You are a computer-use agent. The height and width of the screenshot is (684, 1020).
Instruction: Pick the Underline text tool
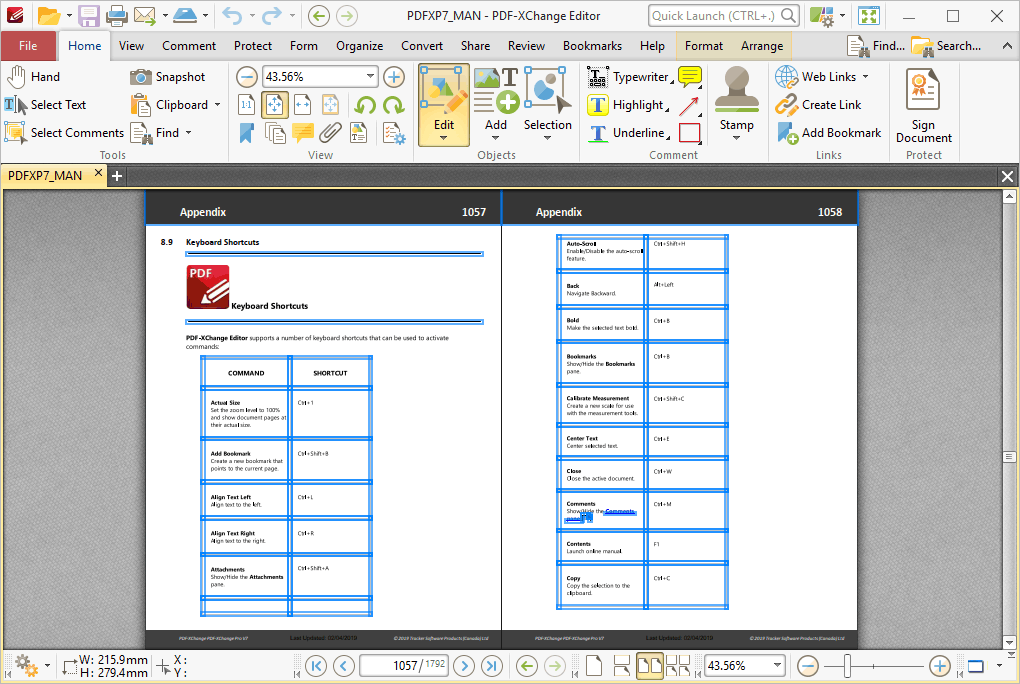[628, 133]
